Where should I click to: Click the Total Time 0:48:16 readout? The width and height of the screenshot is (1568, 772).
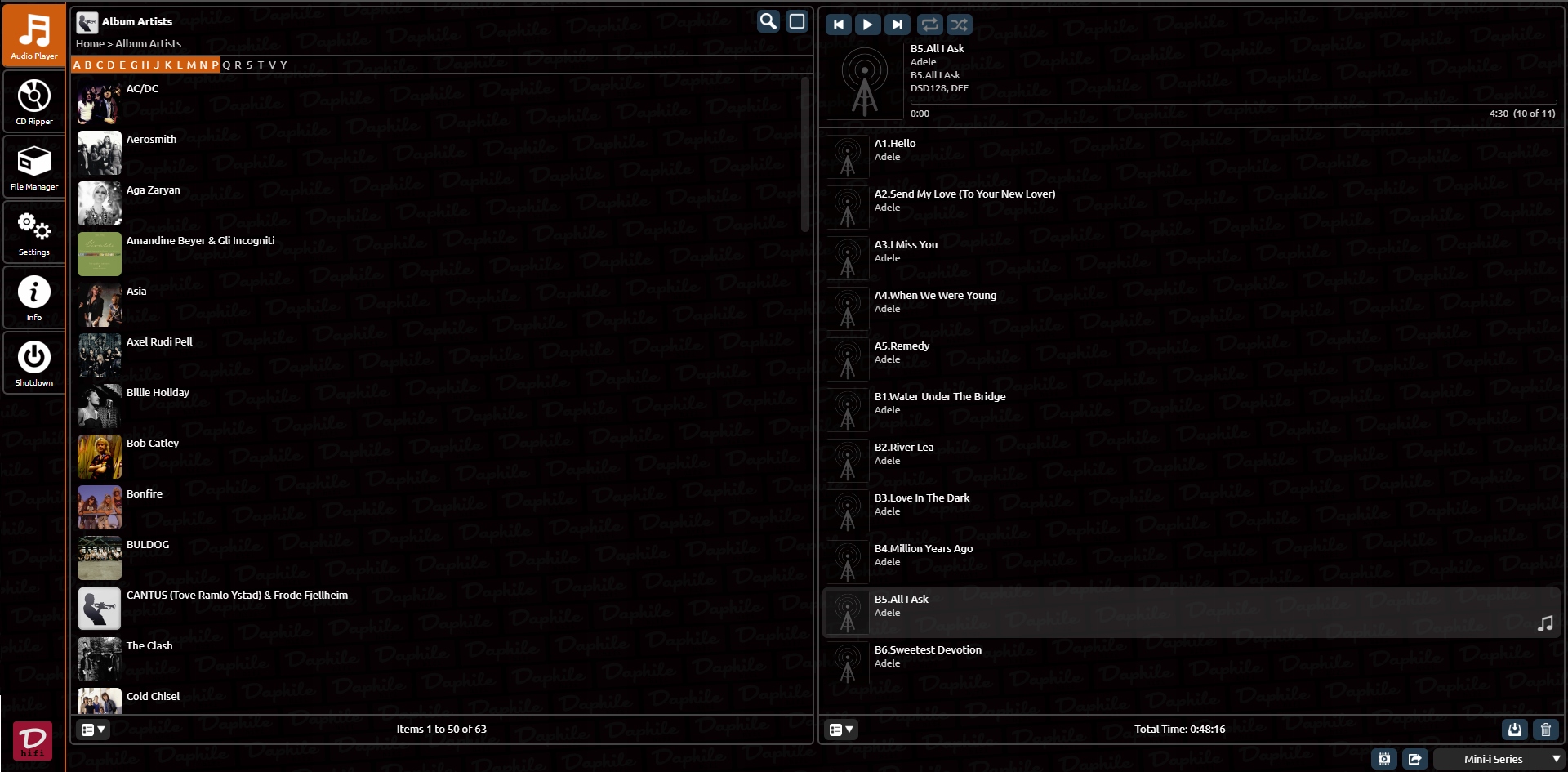click(1179, 730)
